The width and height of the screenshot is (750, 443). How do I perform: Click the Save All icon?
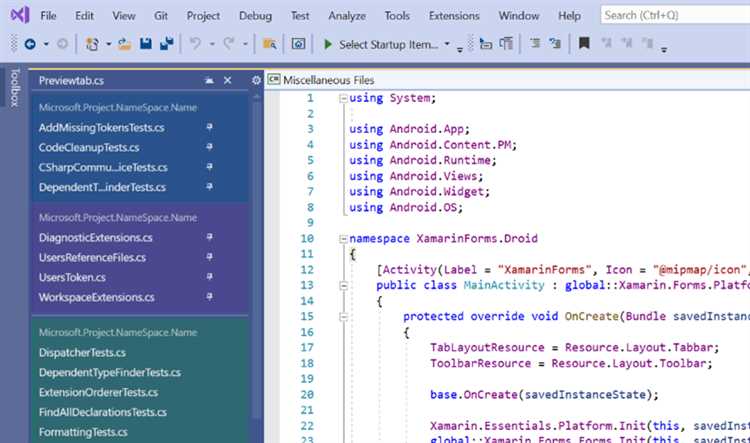click(x=166, y=44)
